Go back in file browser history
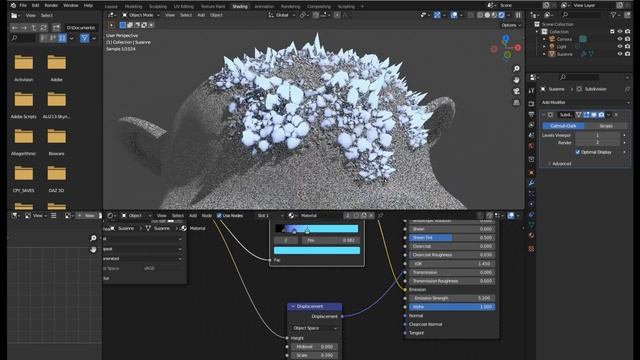 coord(15,27)
